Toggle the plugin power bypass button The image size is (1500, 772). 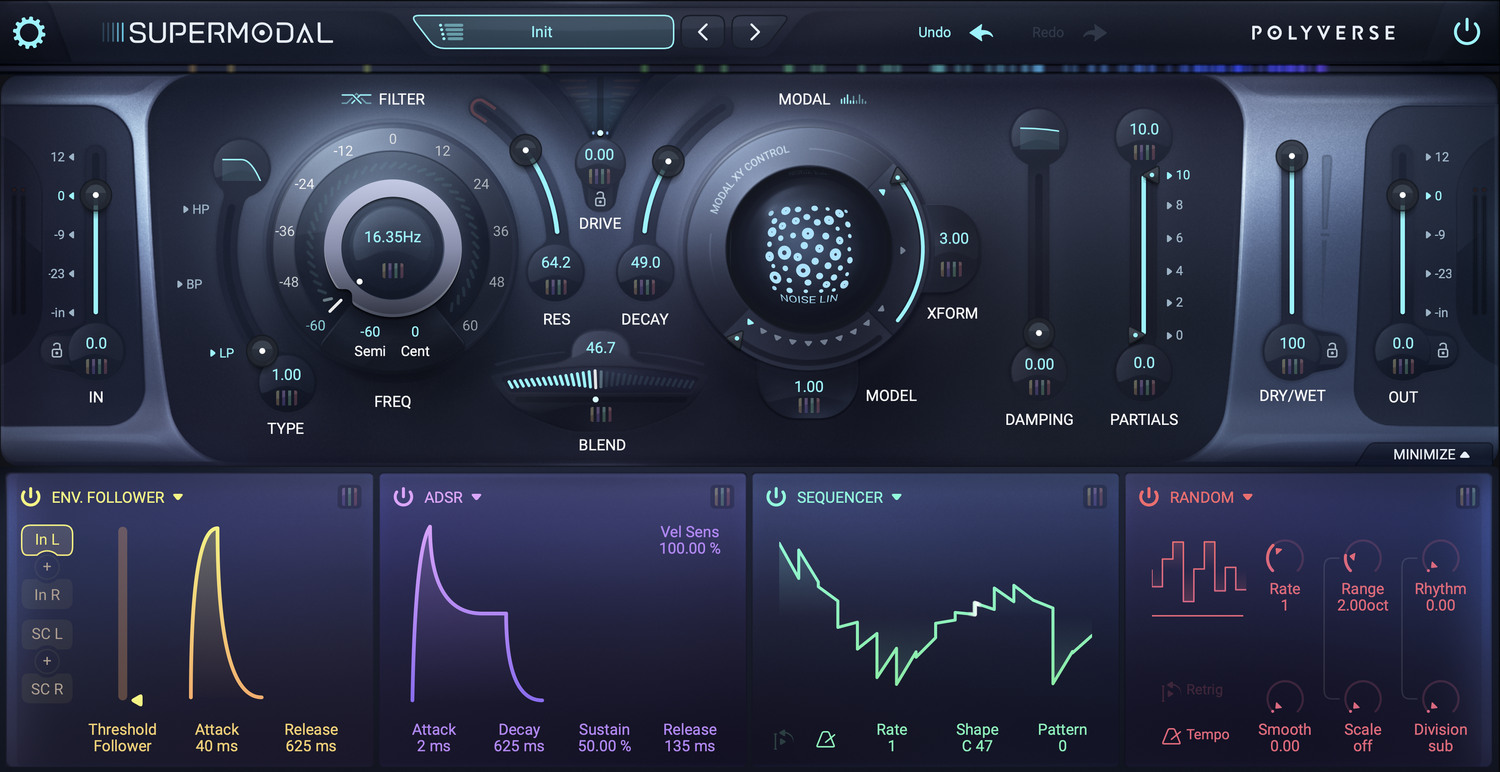pos(1466,32)
